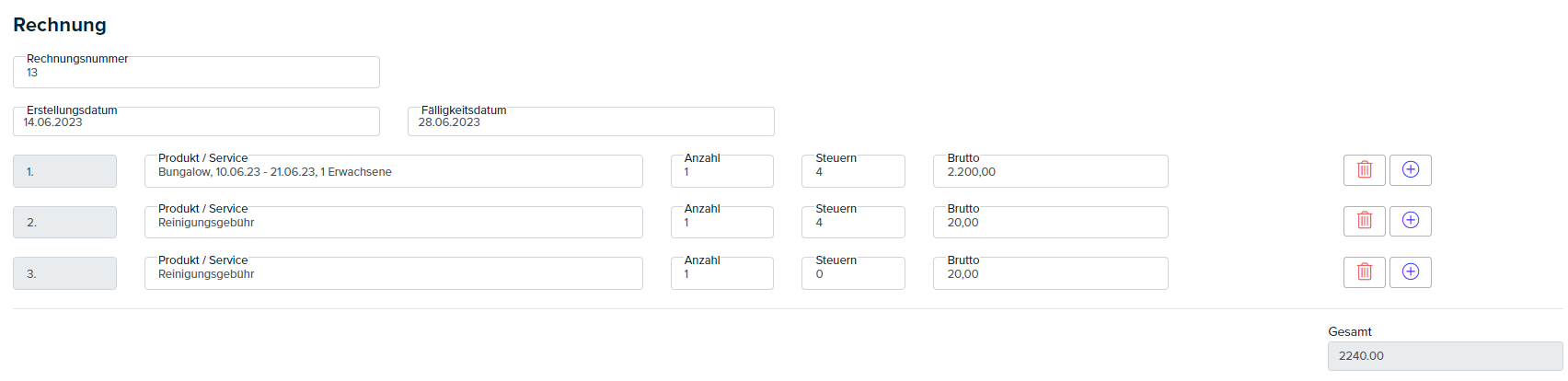This screenshot has width=1568, height=381.
Task: Add a row after the Bungalow item
Action: 1410,170
